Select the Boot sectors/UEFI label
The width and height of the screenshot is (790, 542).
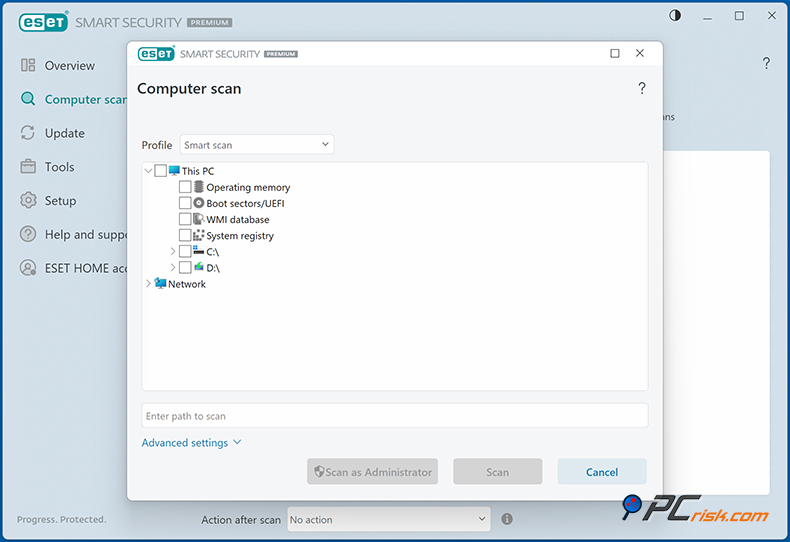pyautogui.click(x=245, y=204)
